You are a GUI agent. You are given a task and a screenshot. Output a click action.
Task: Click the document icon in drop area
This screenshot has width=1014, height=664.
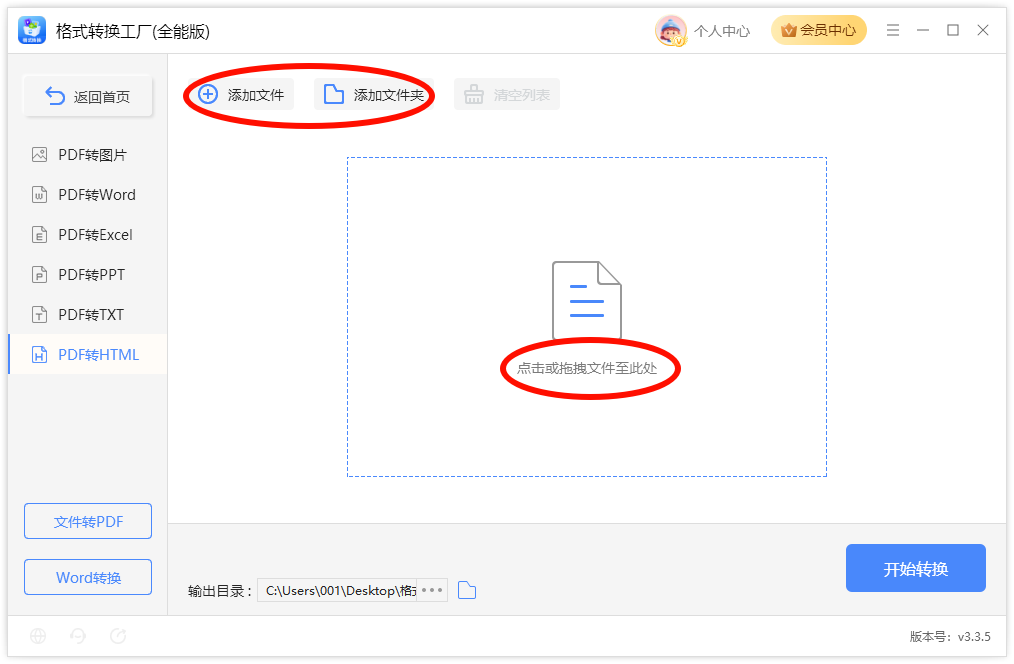[587, 300]
